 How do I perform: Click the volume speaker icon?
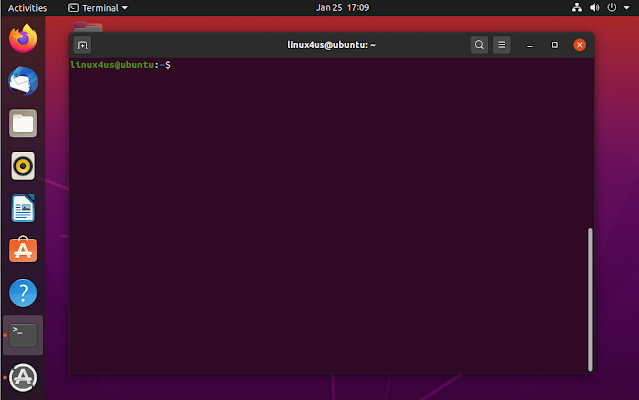point(595,7)
